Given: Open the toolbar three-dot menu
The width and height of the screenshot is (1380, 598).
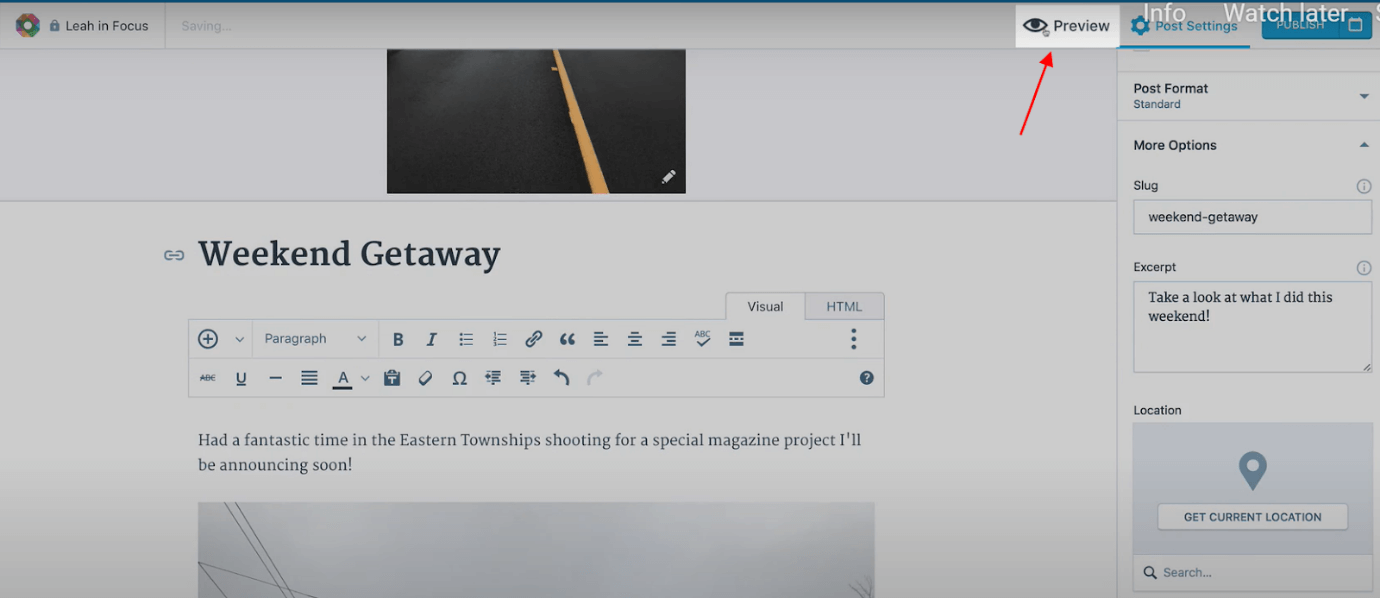Looking at the screenshot, I should coord(853,339).
